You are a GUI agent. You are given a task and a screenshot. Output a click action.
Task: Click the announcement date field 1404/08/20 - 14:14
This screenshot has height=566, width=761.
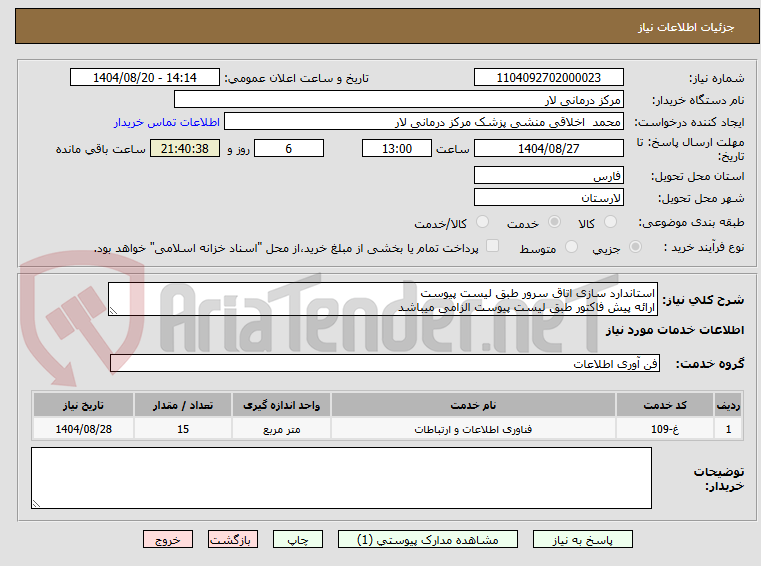145,78
